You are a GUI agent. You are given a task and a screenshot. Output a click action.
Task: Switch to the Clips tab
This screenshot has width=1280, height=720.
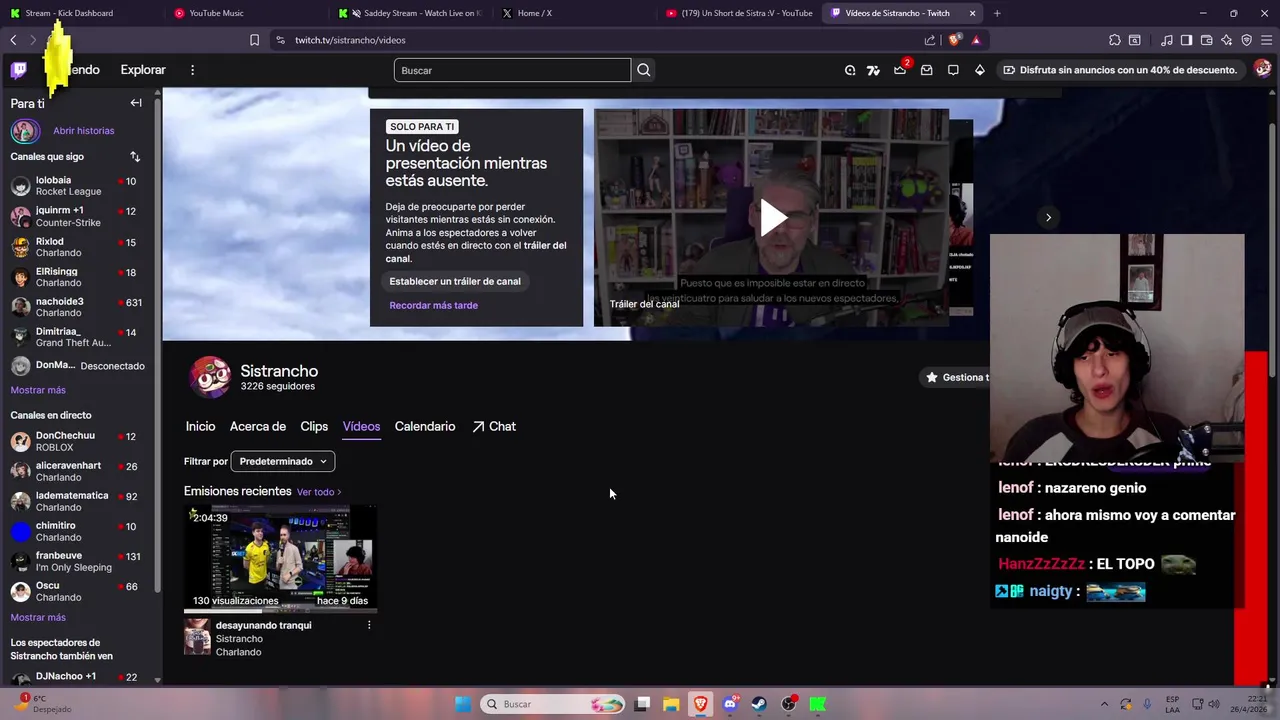(x=314, y=426)
